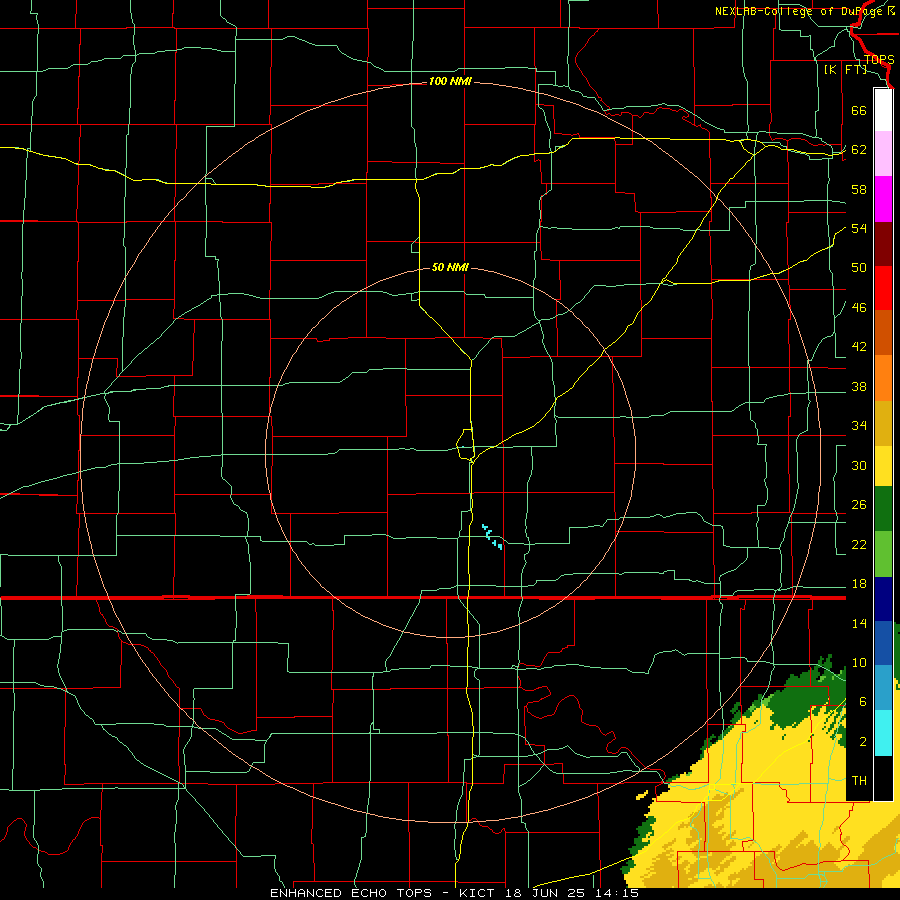The width and height of the screenshot is (900, 900).
Task: Select the bright red legend swatch
Action: click(x=883, y=288)
